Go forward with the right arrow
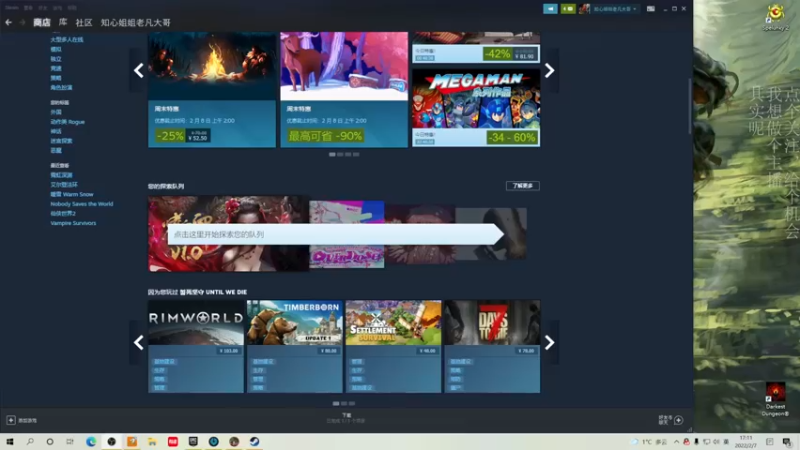The image size is (800, 450). click(x=22, y=22)
